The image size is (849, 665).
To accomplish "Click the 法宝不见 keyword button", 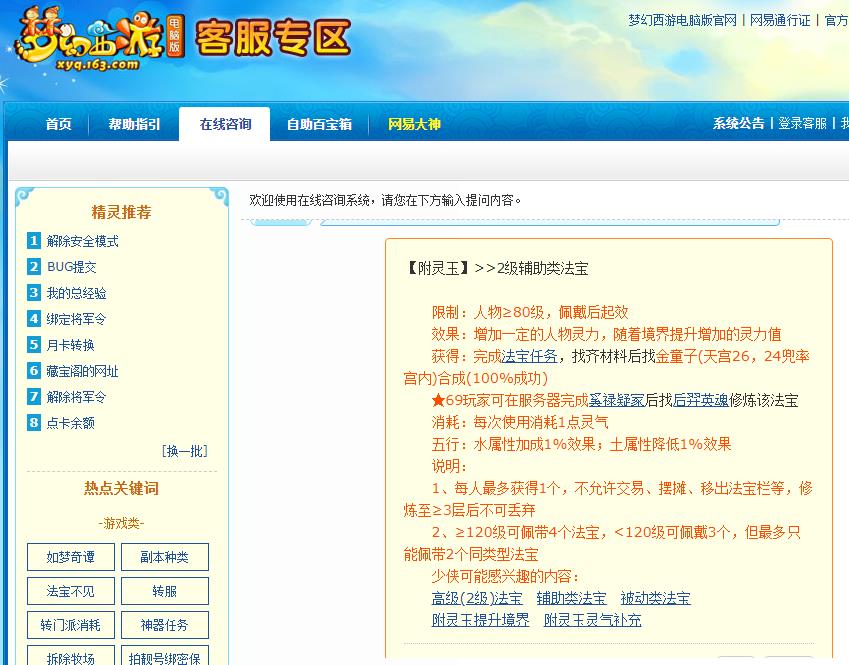I will [x=71, y=591].
